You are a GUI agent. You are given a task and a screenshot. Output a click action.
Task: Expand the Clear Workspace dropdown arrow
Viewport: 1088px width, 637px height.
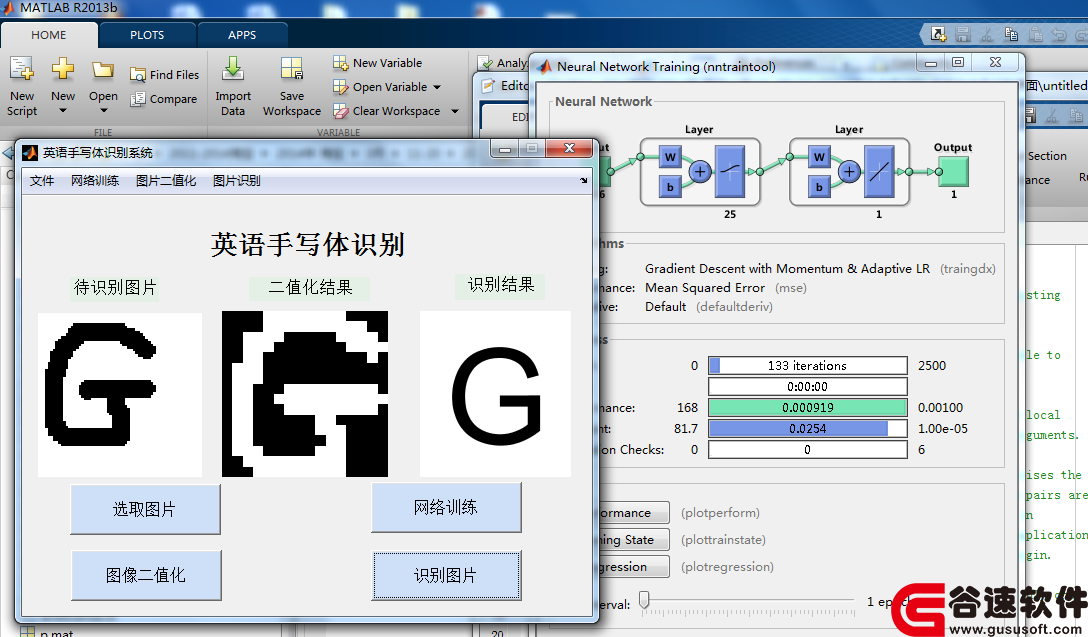click(455, 111)
